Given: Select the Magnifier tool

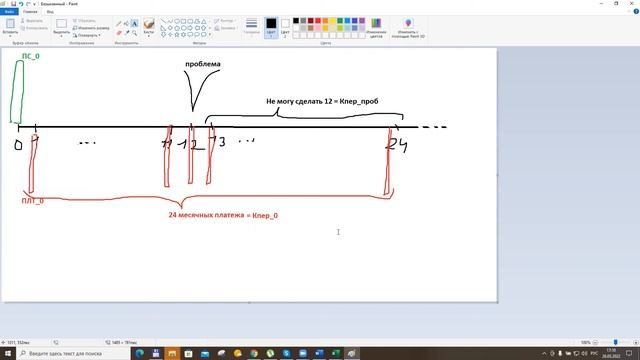Looking at the screenshot, I should (134, 33).
